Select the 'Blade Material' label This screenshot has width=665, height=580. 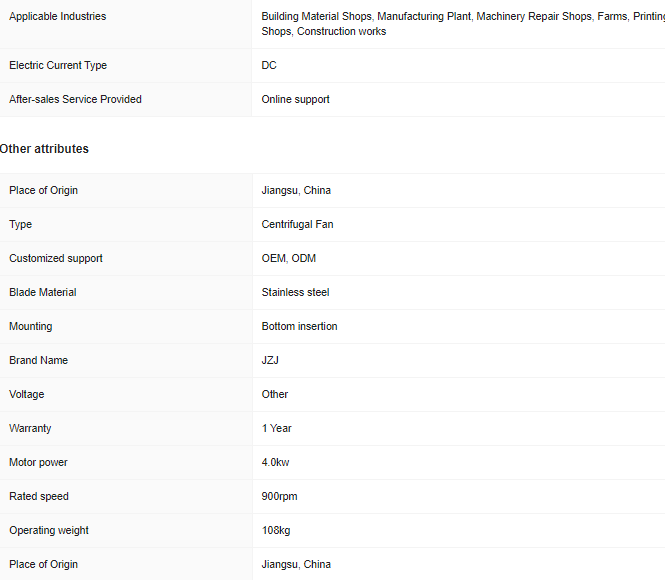(43, 292)
